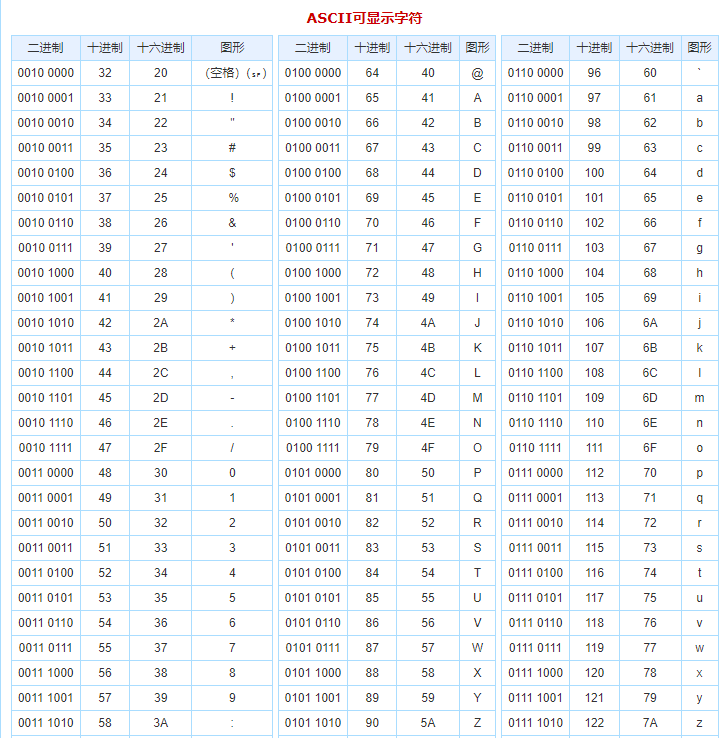Click the '+' character cell
The width and height of the screenshot is (726, 738).
pos(232,348)
